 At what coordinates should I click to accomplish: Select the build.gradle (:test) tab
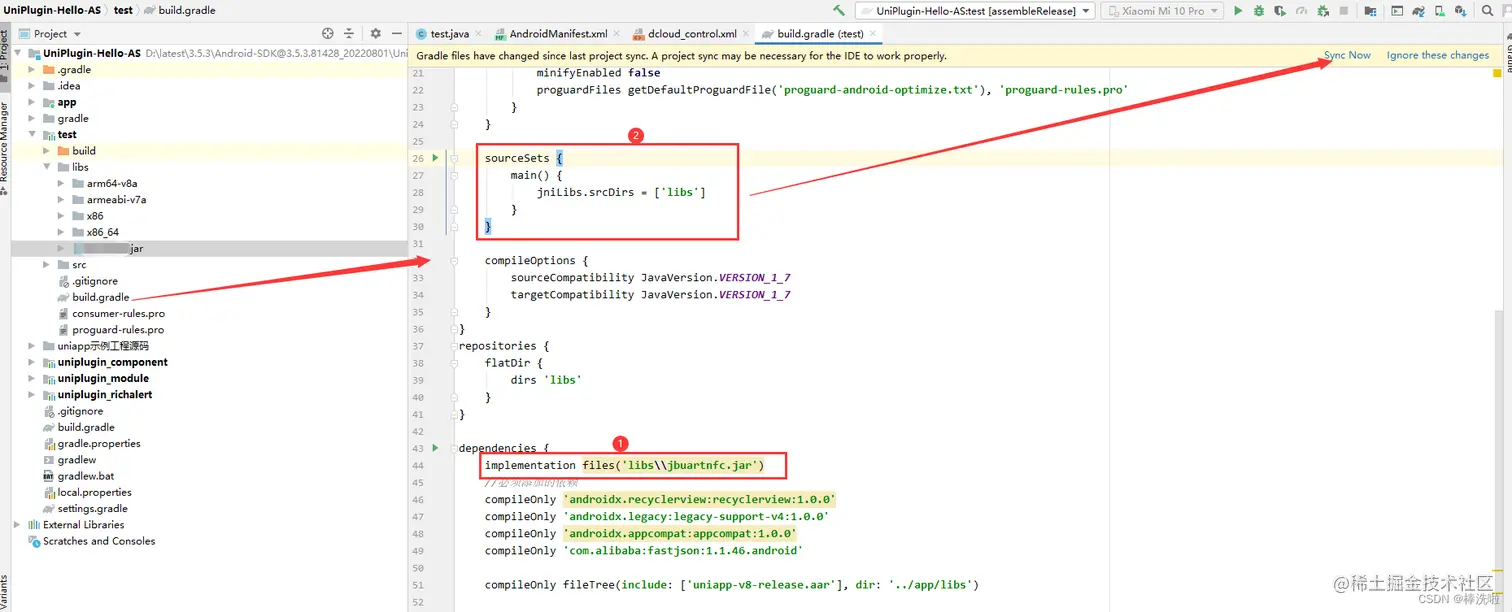click(818, 34)
